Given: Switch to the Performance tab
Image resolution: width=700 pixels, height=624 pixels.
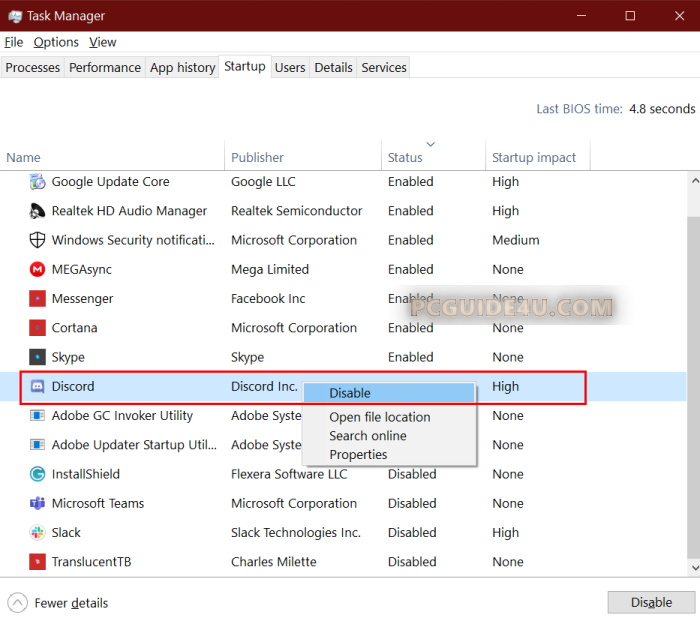Looking at the screenshot, I should point(105,67).
